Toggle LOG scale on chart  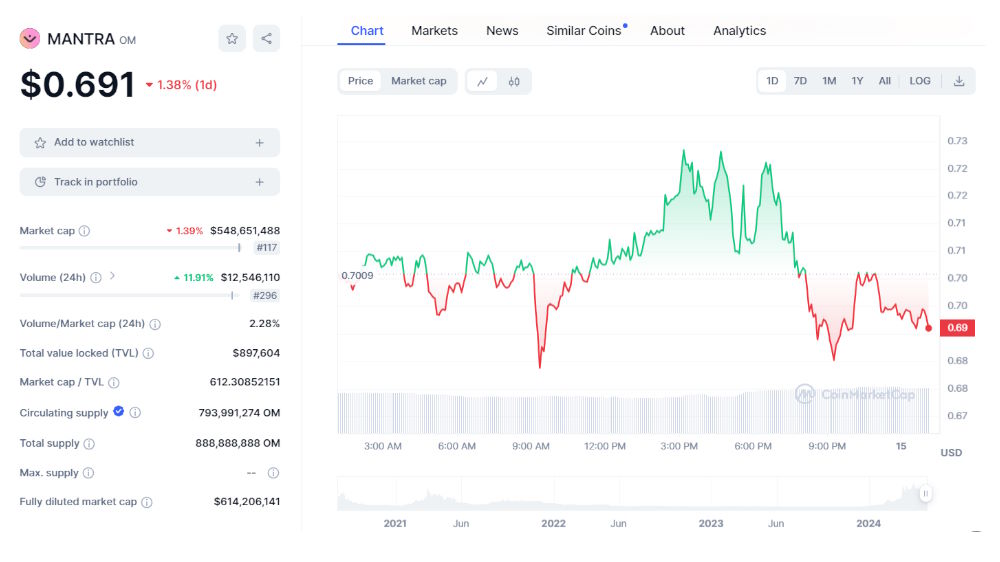(920, 81)
